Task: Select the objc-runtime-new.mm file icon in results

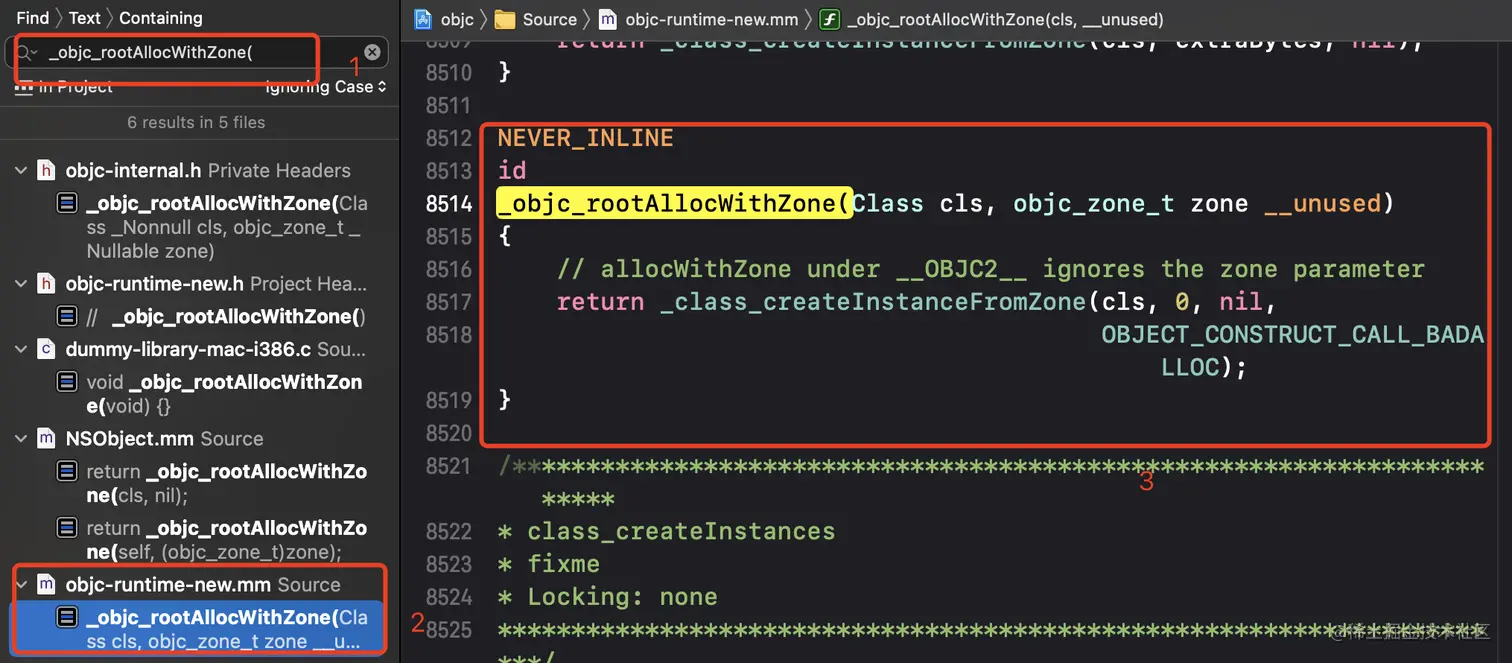Action: pyautogui.click(x=46, y=584)
